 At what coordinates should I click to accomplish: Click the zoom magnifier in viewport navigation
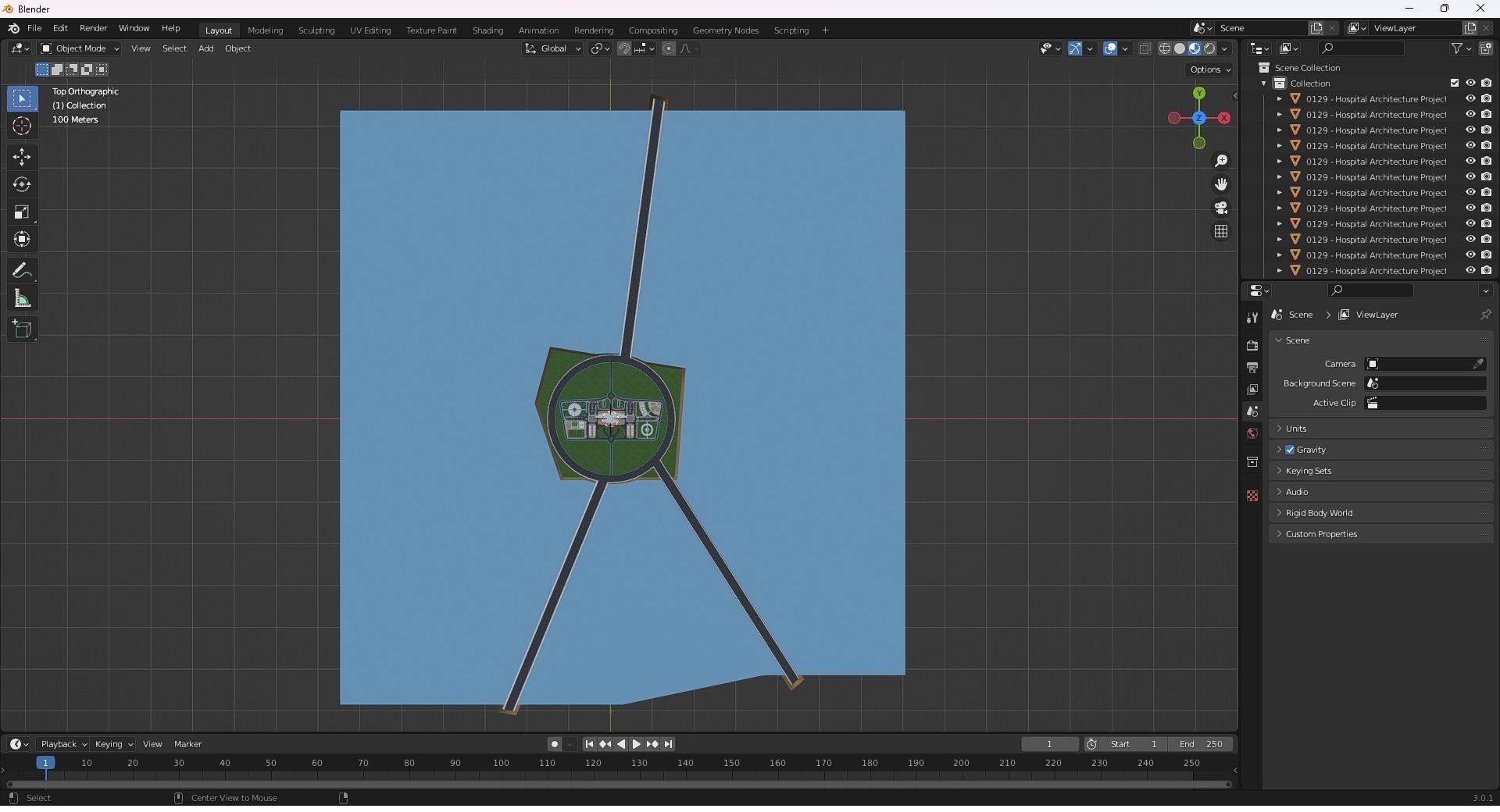pyautogui.click(x=1221, y=161)
